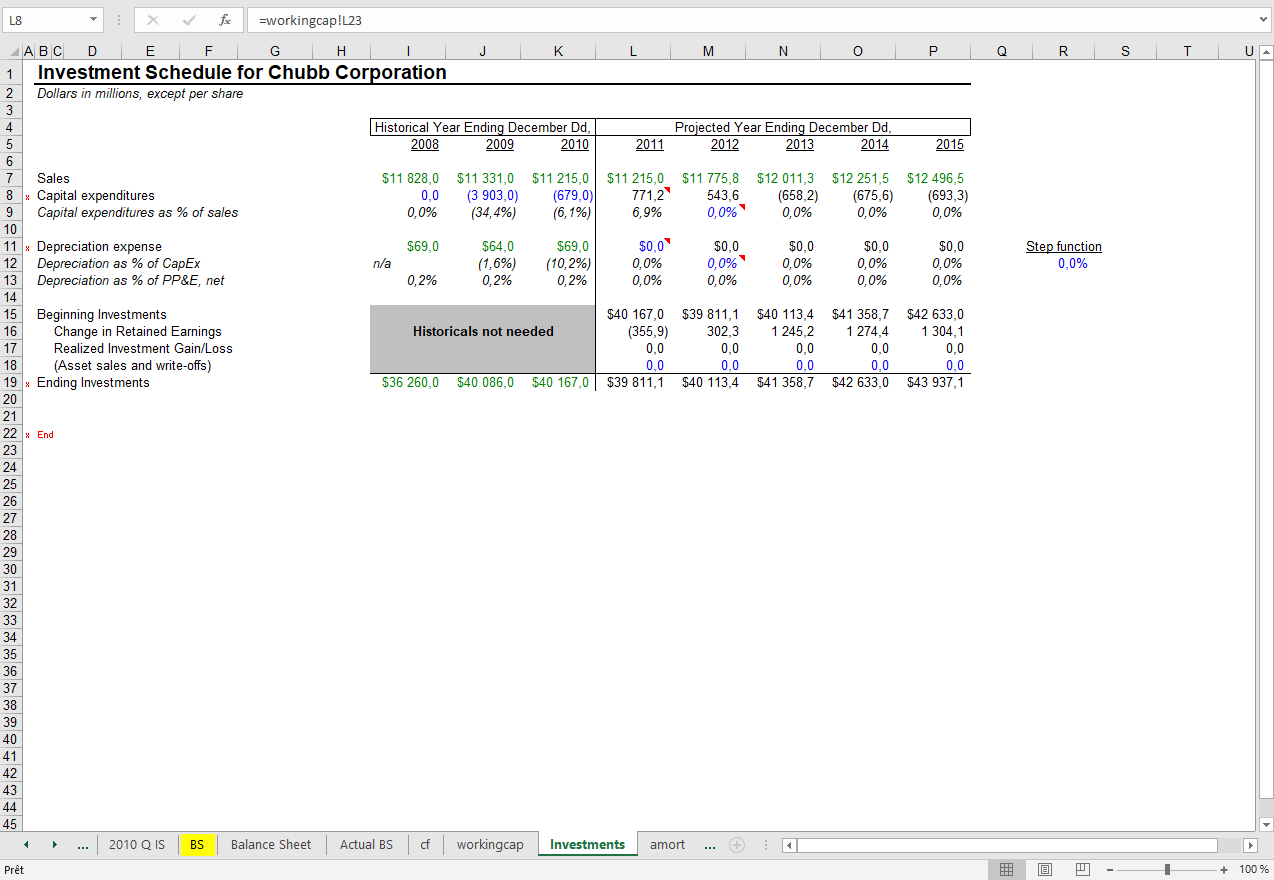Open the Actual BS sheet tab

(x=366, y=845)
